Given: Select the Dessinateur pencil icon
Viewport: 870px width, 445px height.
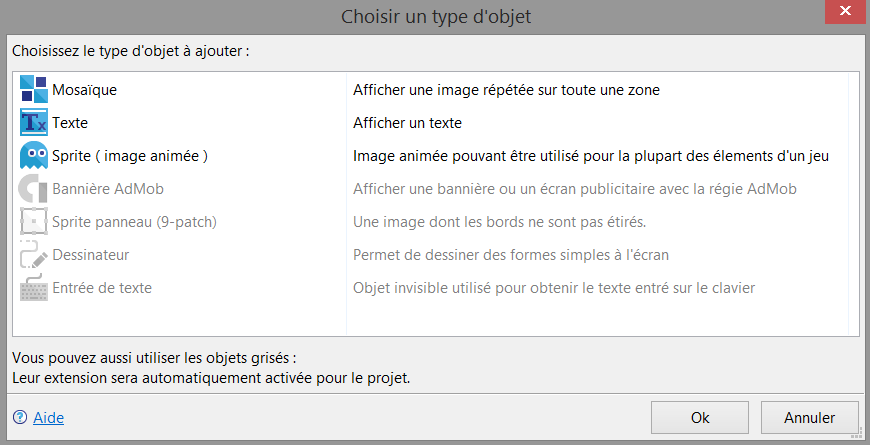Looking at the screenshot, I should (x=34, y=255).
